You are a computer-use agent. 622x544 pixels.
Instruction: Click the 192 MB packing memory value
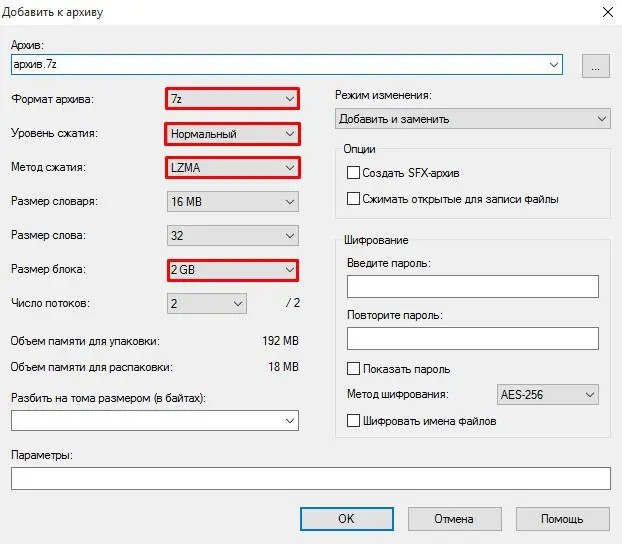tap(280, 341)
